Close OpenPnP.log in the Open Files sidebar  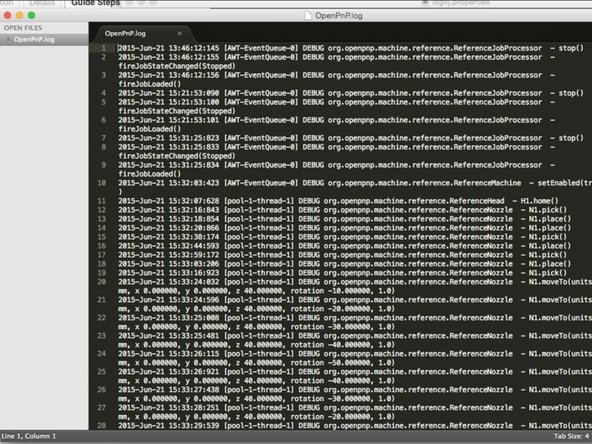pos(8,39)
